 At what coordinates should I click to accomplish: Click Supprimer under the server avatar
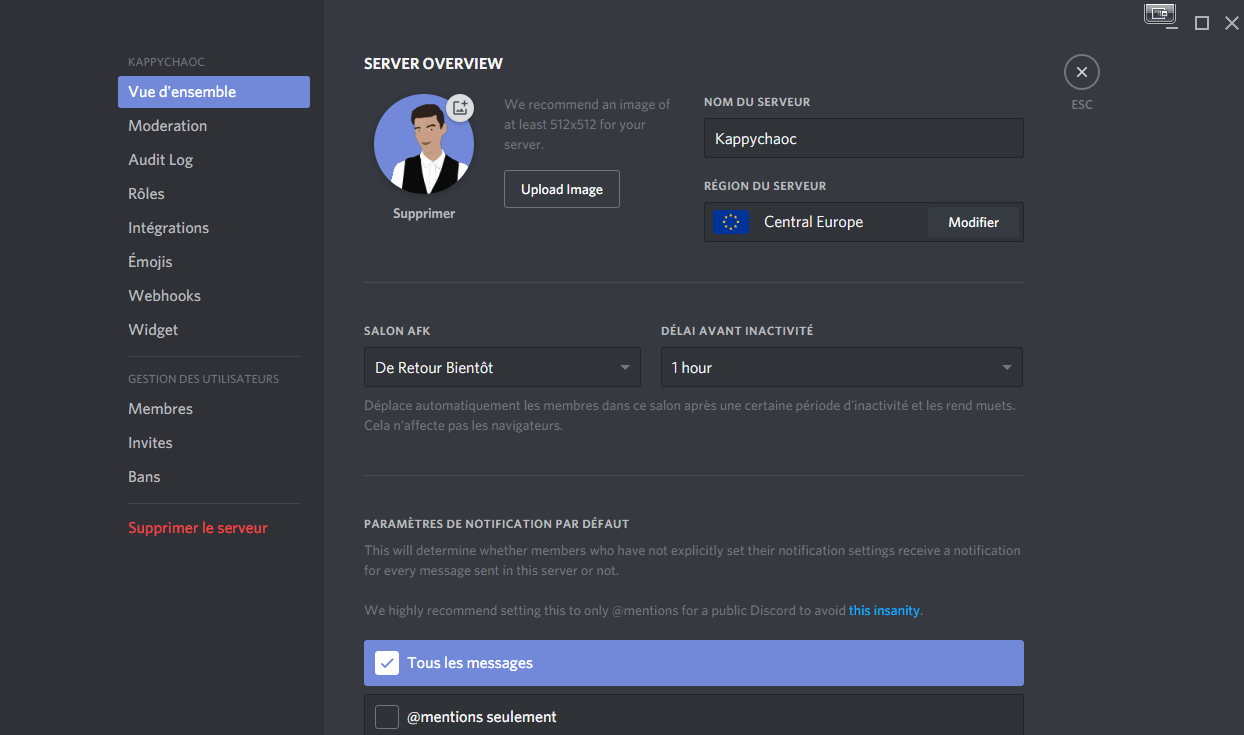point(424,214)
